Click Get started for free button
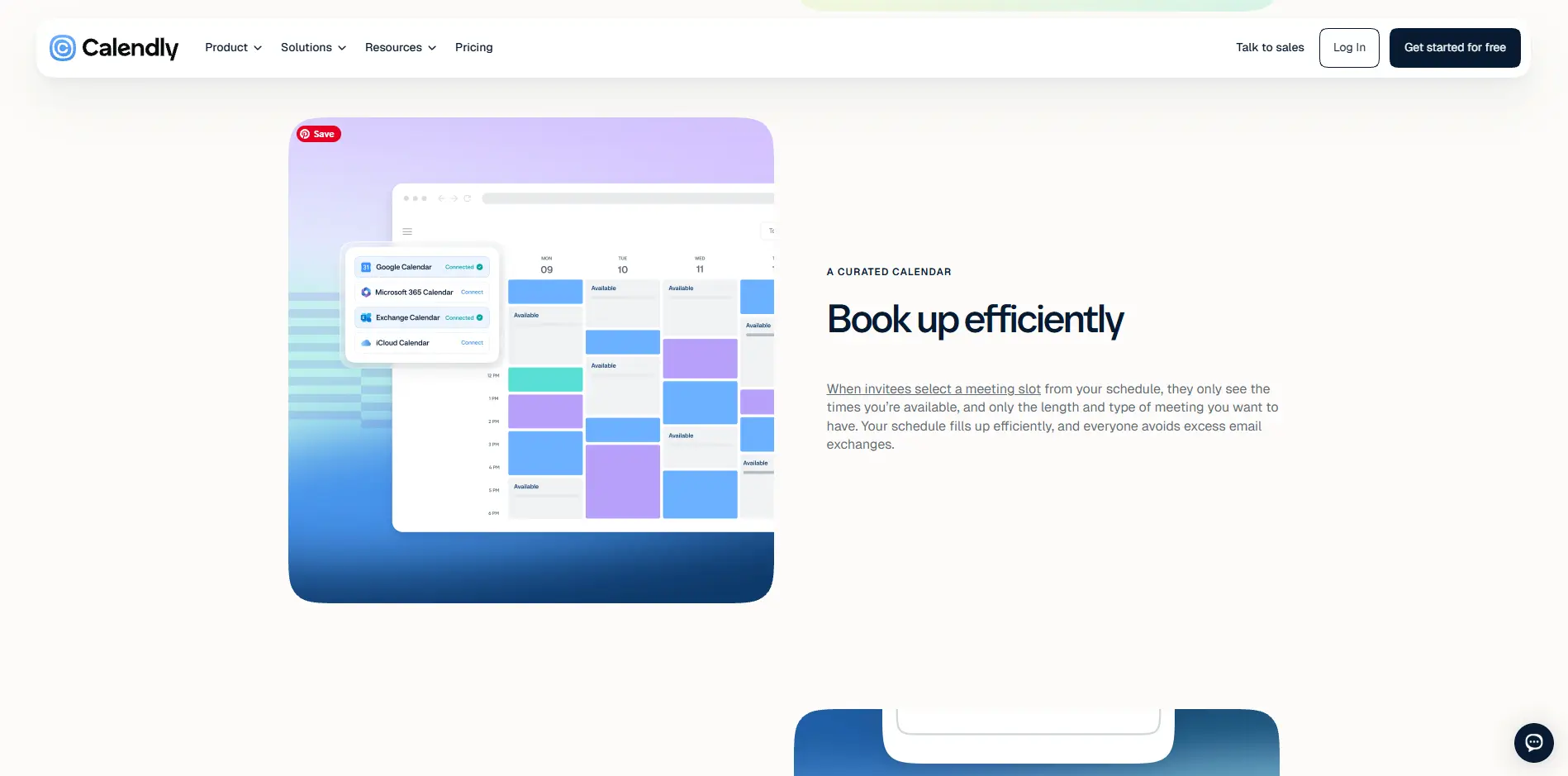The height and width of the screenshot is (776, 1568). pyautogui.click(x=1455, y=48)
